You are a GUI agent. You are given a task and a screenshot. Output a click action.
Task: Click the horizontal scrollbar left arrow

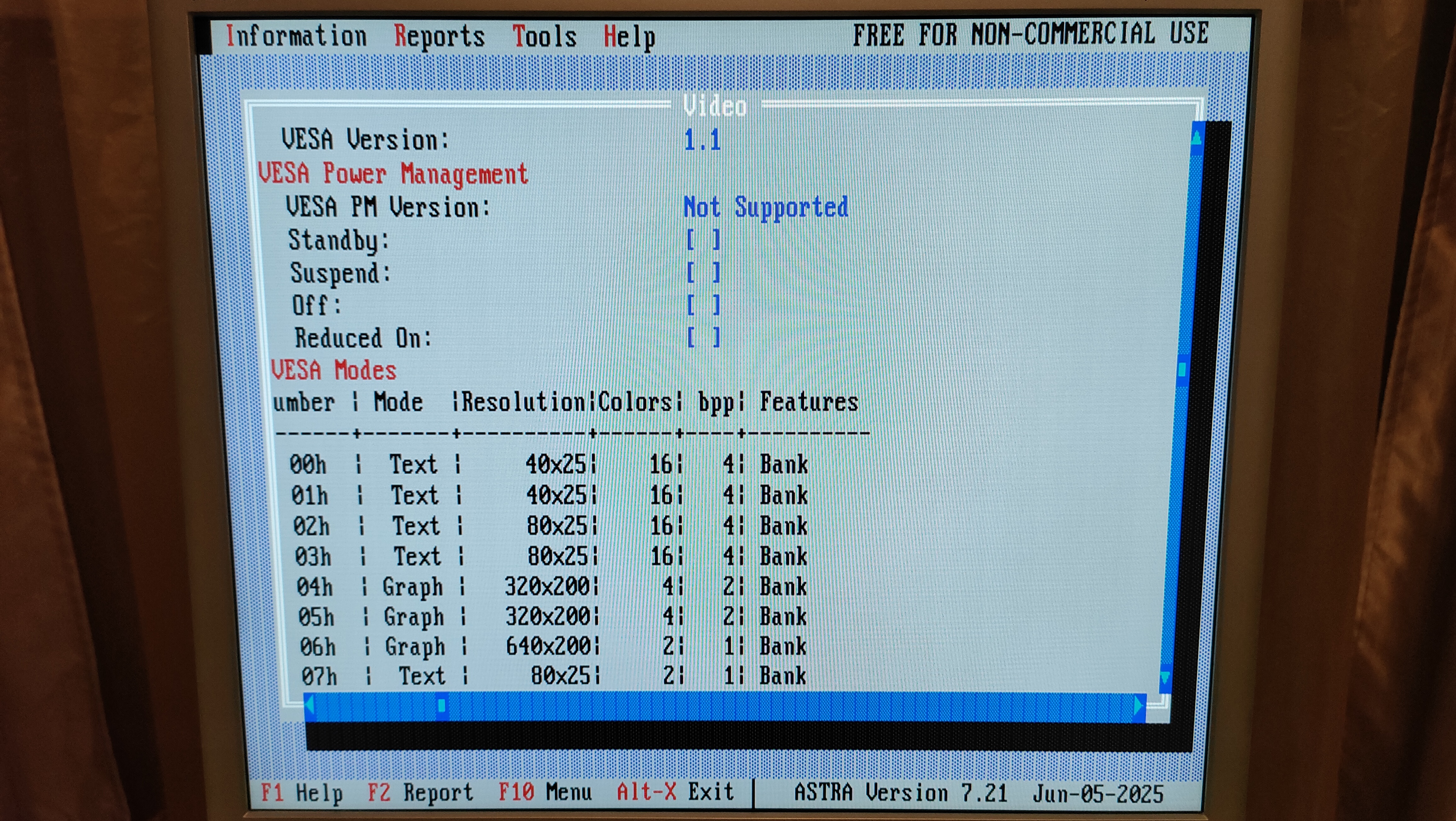pos(309,705)
